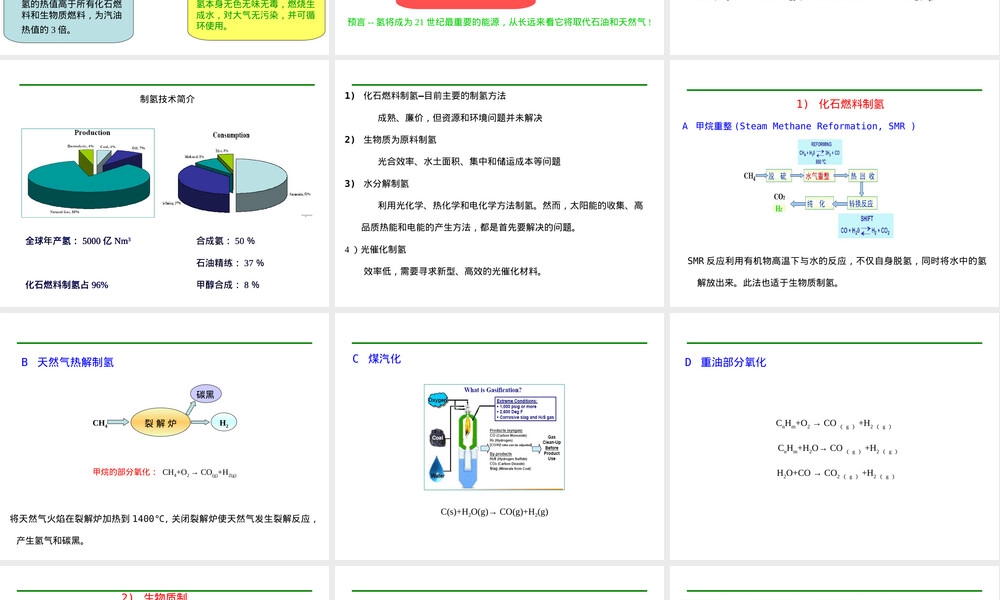Select the B 天然气热解制氢 slide
The image size is (1000, 600).
tap(165, 436)
